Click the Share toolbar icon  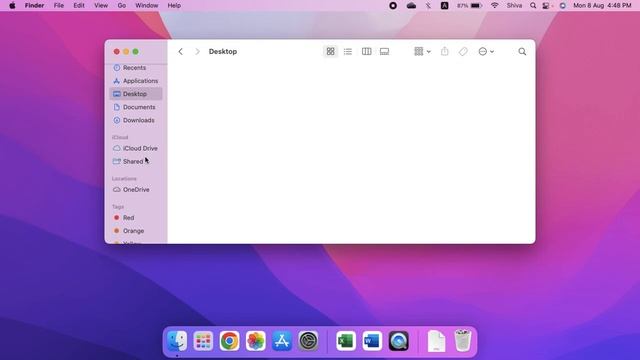[x=444, y=51]
